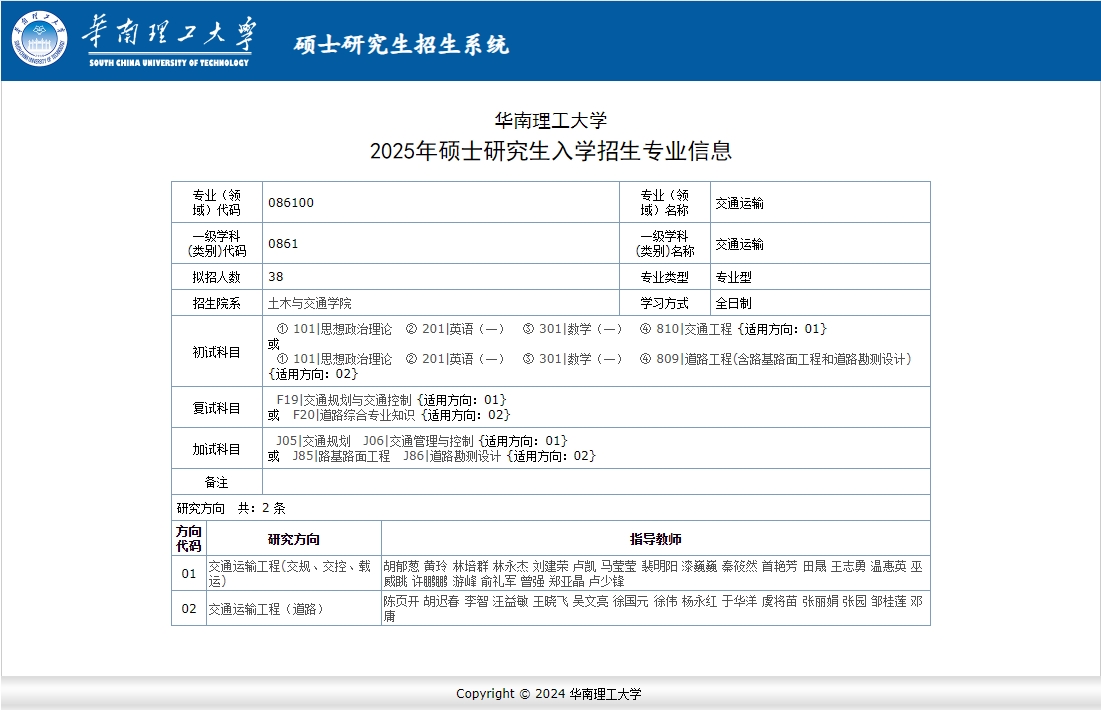Click the 指导教师 column header

pyautogui.click(x=655, y=539)
